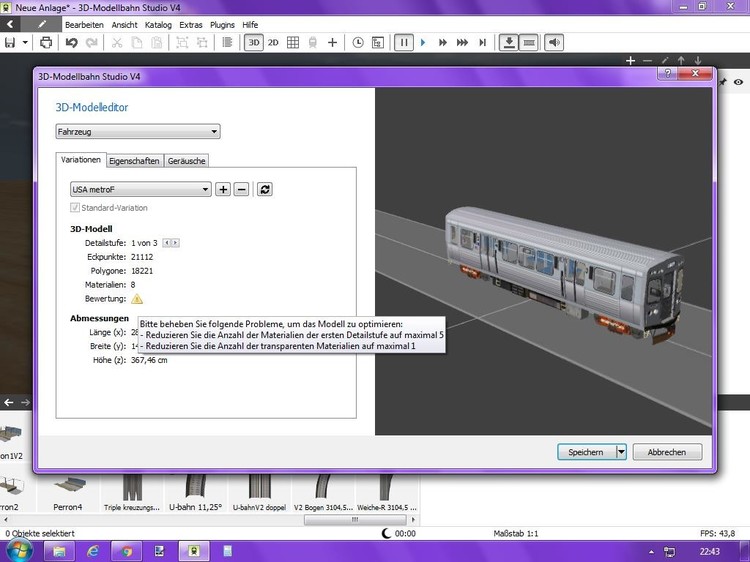Screen dimensions: 750x562
Task: Go to the previous Detailstufe
Action: 166,243
